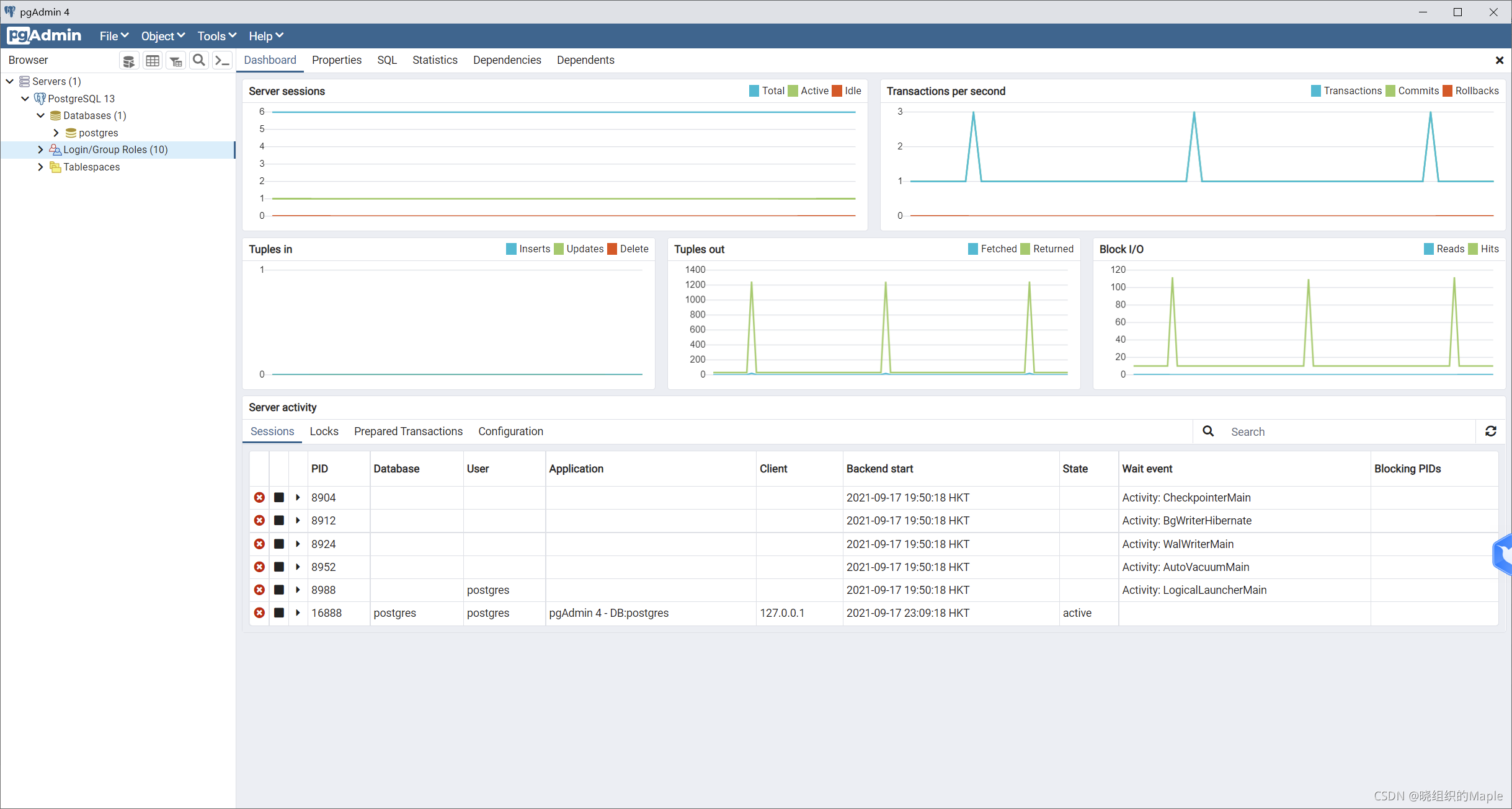Terminate session with PID 8904

pos(259,497)
